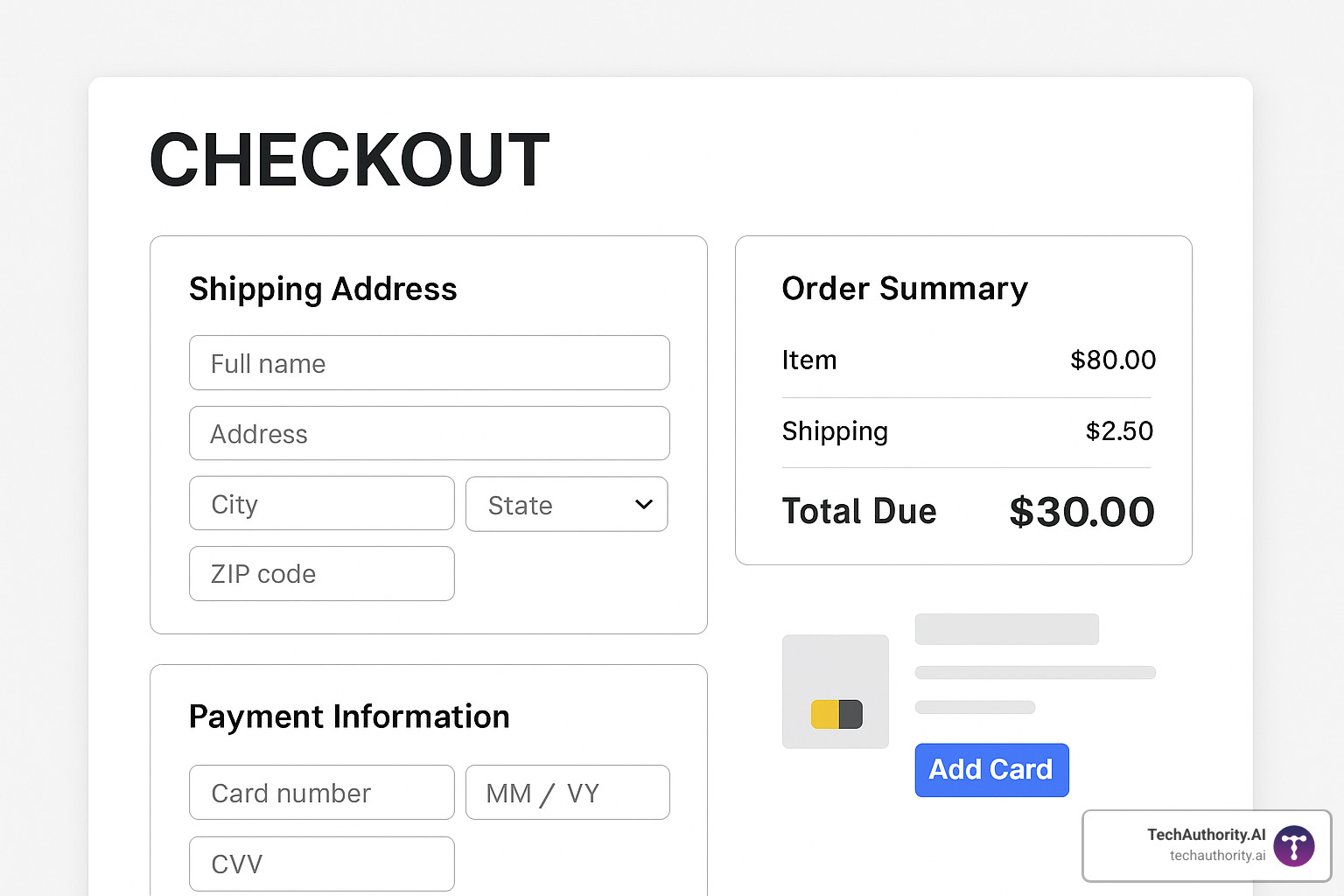Click the Card number field
Screen dimensions: 1344x896
pos(321,792)
